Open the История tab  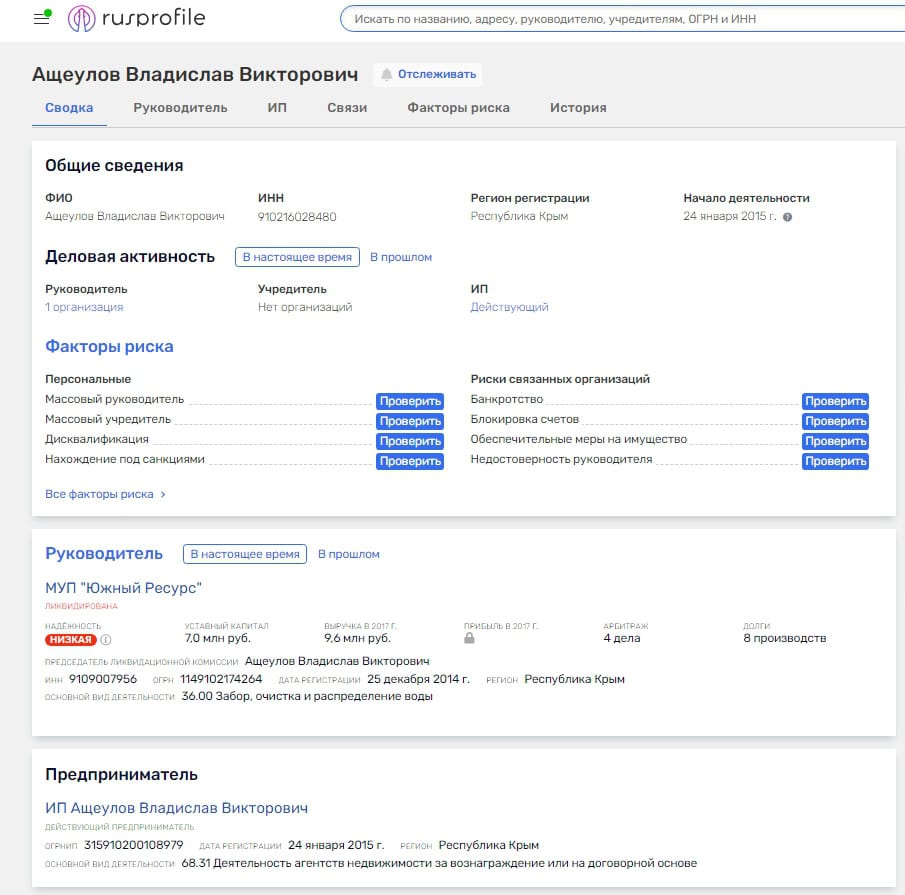tap(578, 108)
